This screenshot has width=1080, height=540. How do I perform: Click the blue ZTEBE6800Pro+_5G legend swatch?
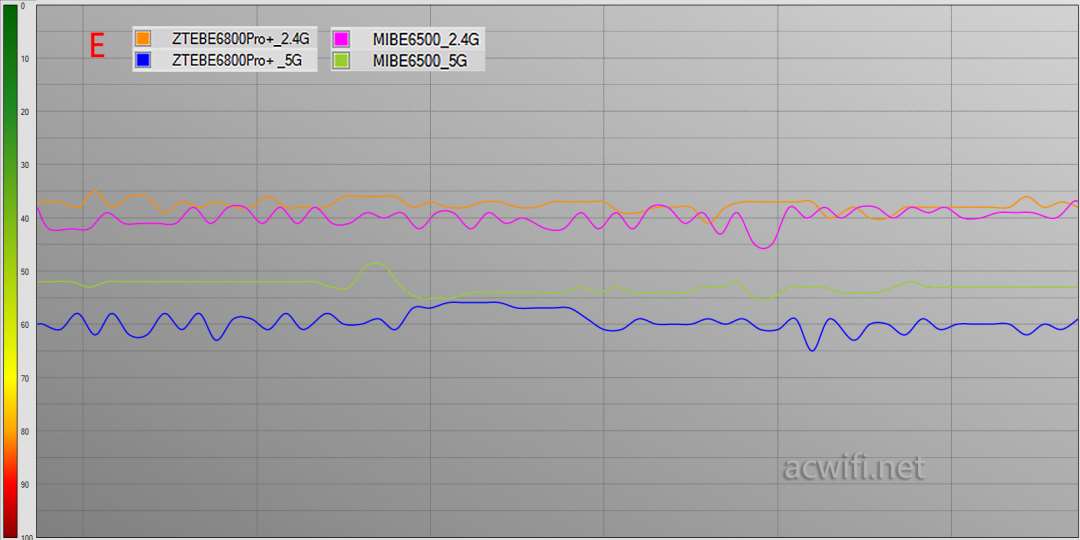[143, 61]
